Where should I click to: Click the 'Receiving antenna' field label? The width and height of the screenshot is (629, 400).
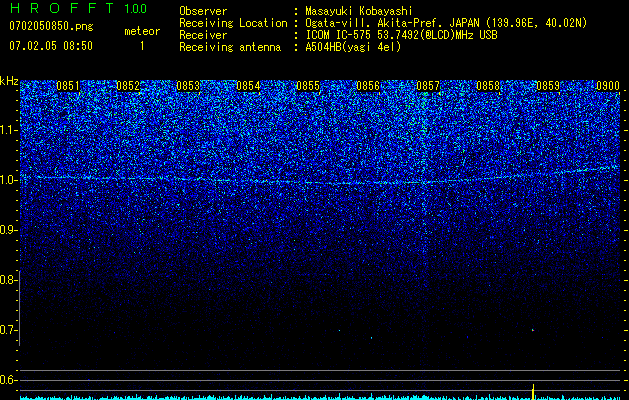(x=230, y=47)
